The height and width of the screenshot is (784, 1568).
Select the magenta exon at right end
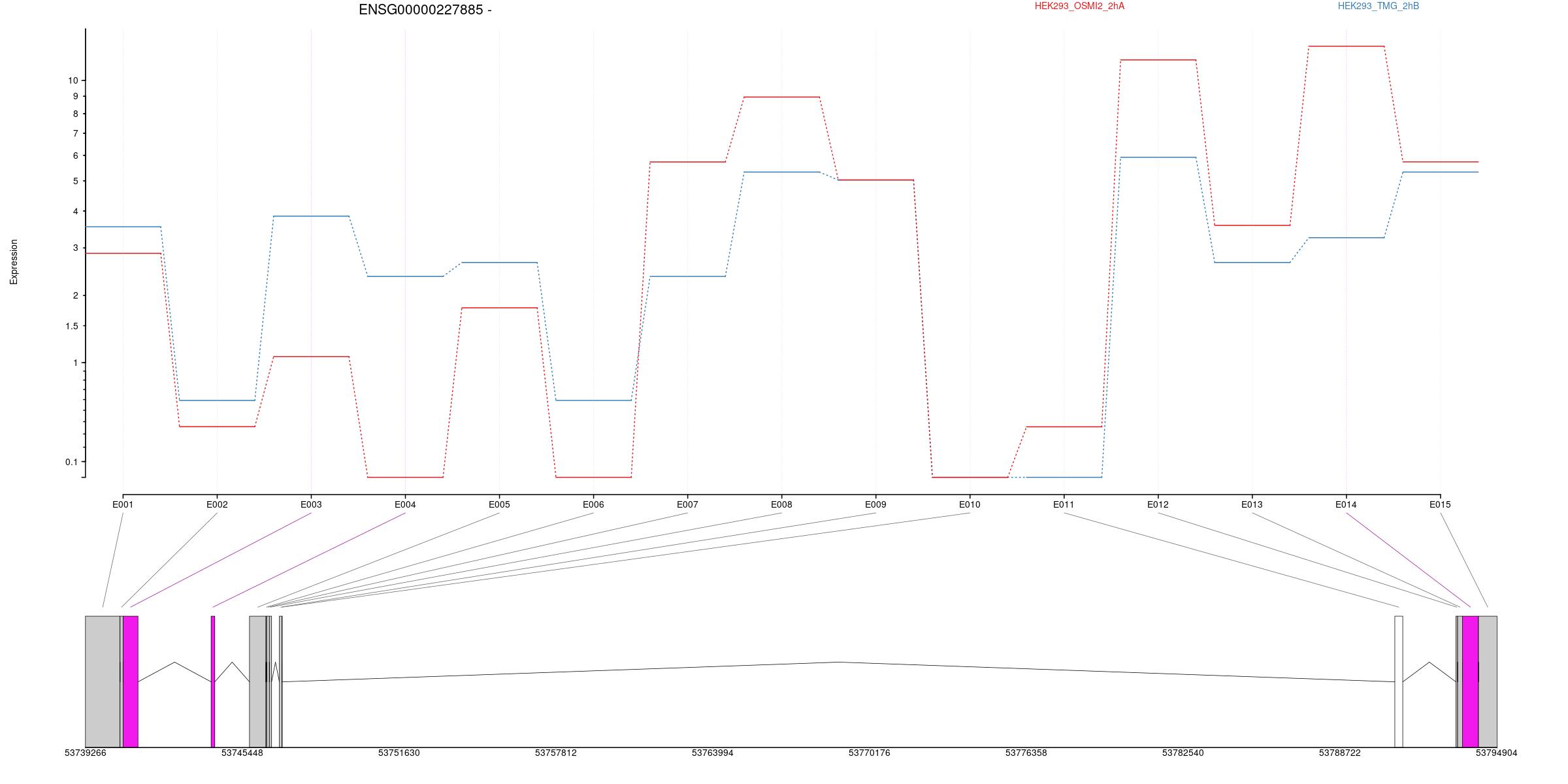[1470, 681]
